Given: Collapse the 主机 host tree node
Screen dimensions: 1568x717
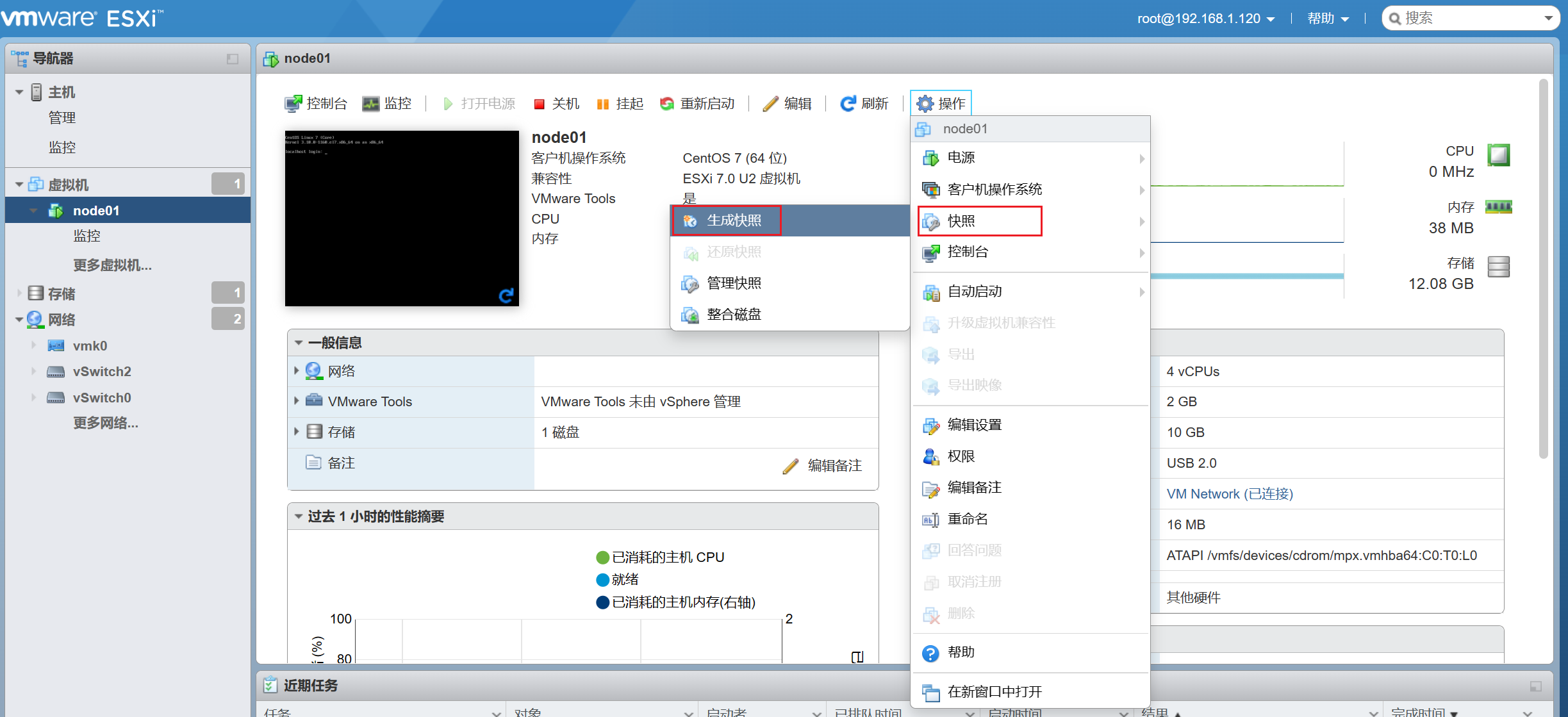Looking at the screenshot, I should tap(19, 92).
